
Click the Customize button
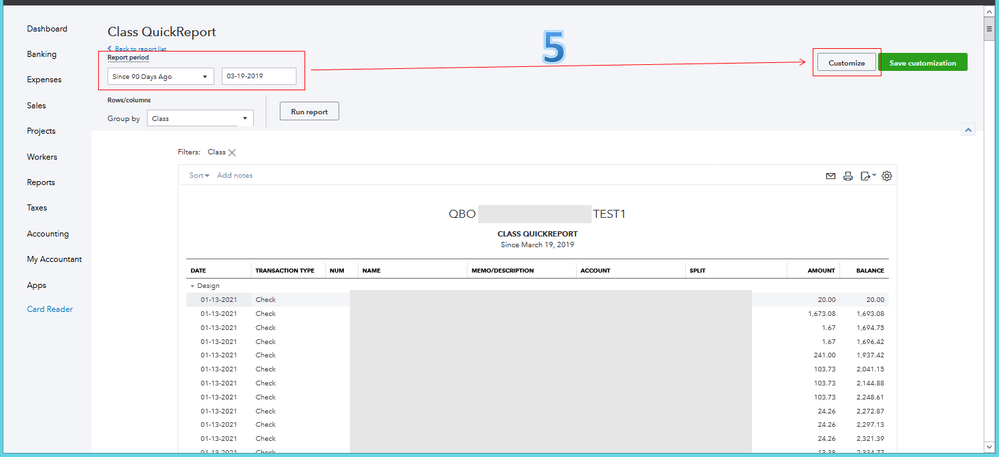846,62
